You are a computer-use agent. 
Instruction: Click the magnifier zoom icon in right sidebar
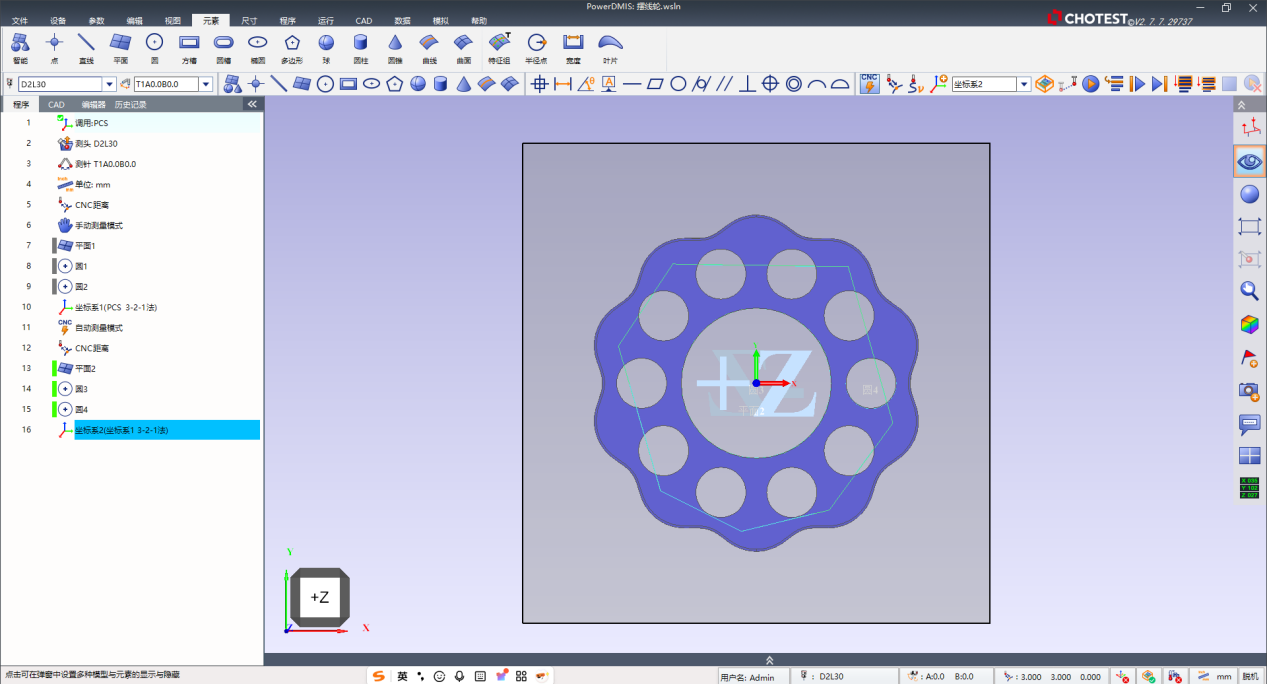pyautogui.click(x=1249, y=291)
